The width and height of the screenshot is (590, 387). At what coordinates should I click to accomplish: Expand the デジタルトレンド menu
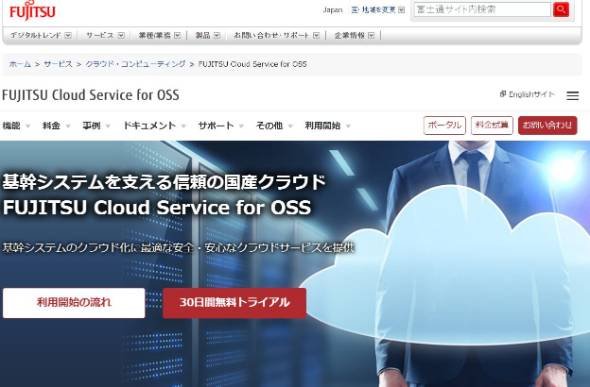[41, 35]
